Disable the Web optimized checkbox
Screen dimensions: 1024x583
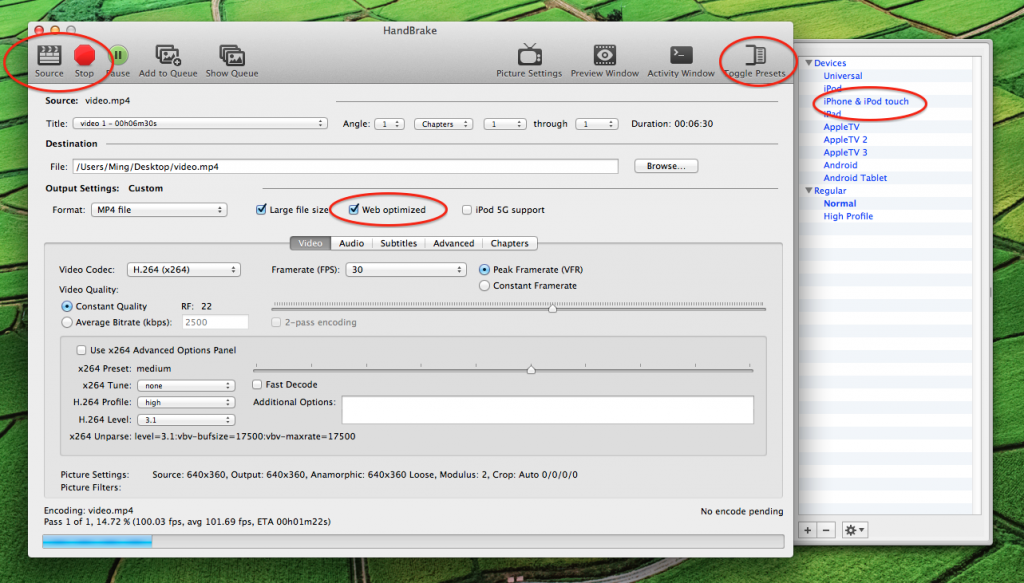tap(354, 210)
